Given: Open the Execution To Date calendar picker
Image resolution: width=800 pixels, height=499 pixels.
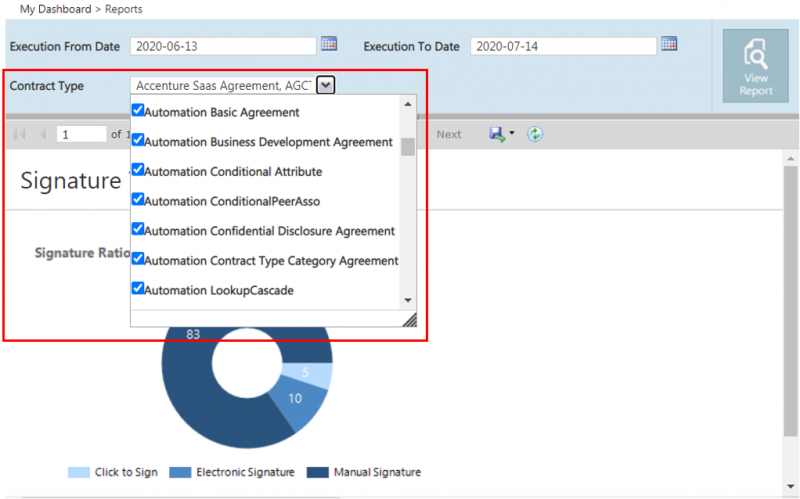Looking at the screenshot, I should [669, 45].
